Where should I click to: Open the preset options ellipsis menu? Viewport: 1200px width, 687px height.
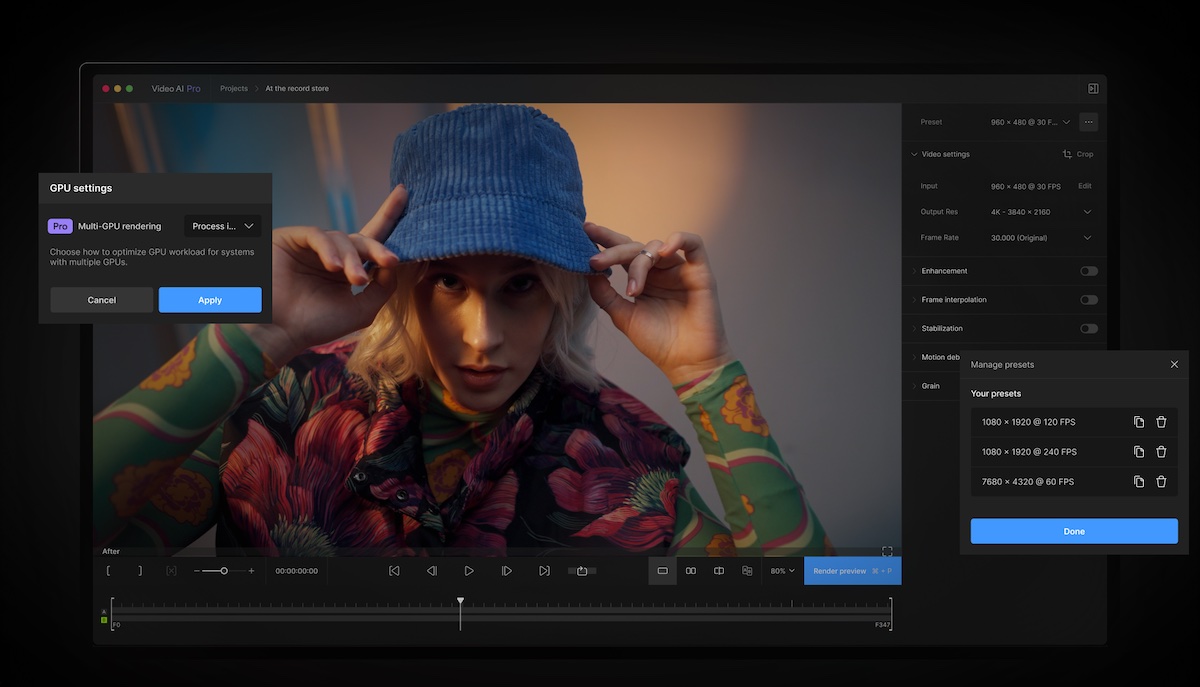pyautogui.click(x=1087, y=121)
